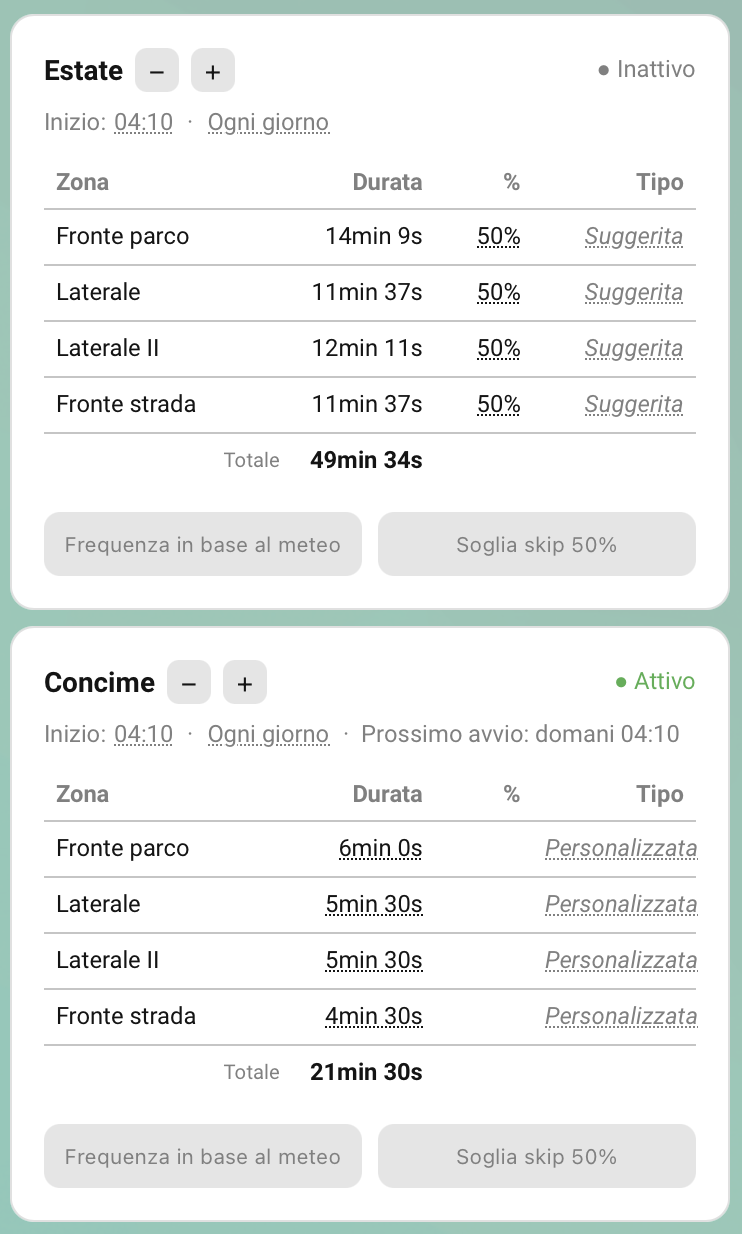This screenshot has width=742, height=1234.
Task: Edit the Estate start time 04:10
Action: [143, 123]
